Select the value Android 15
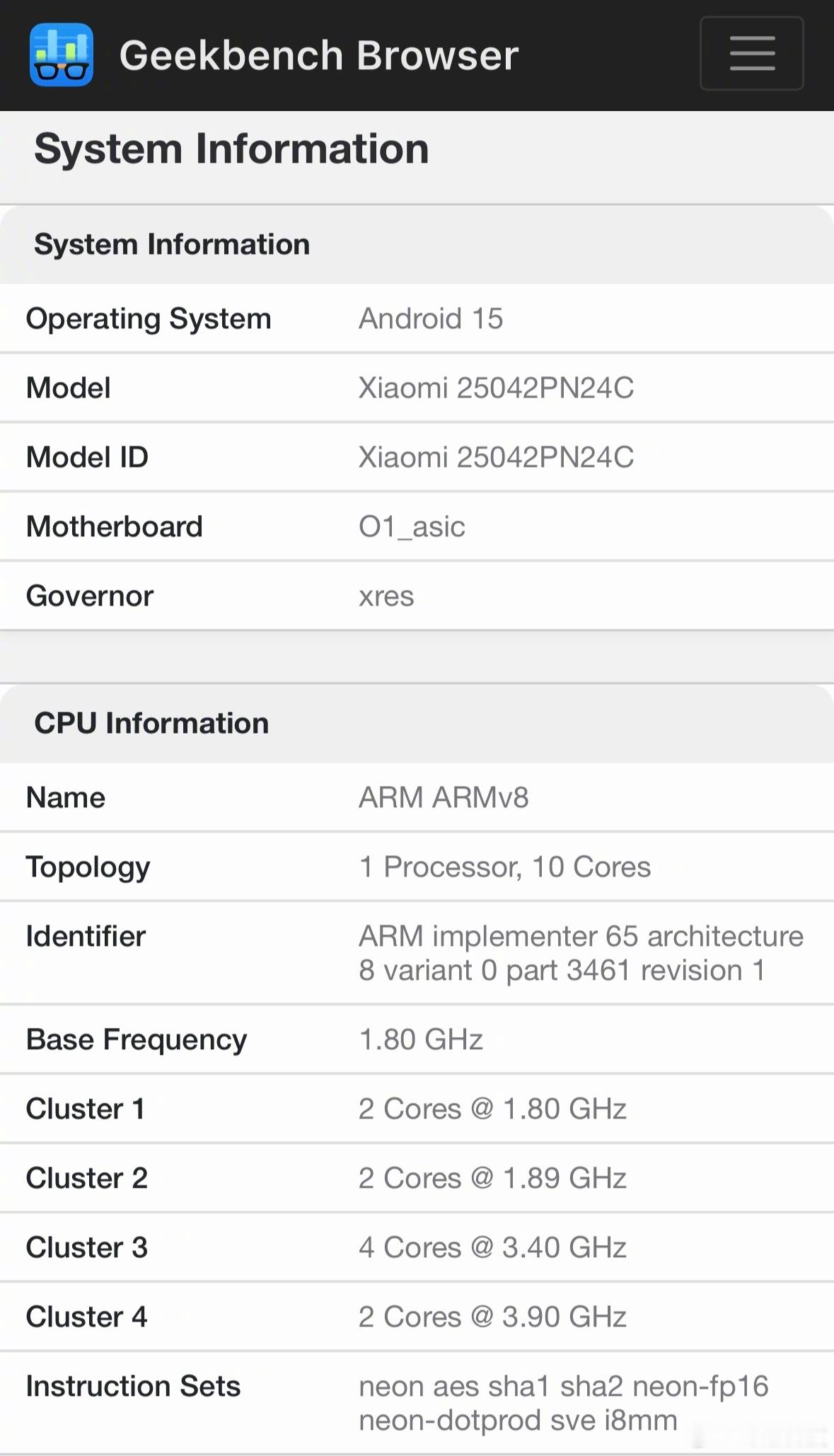The width and height of the screenshot is (834, 1456). (x=431, y=318)
